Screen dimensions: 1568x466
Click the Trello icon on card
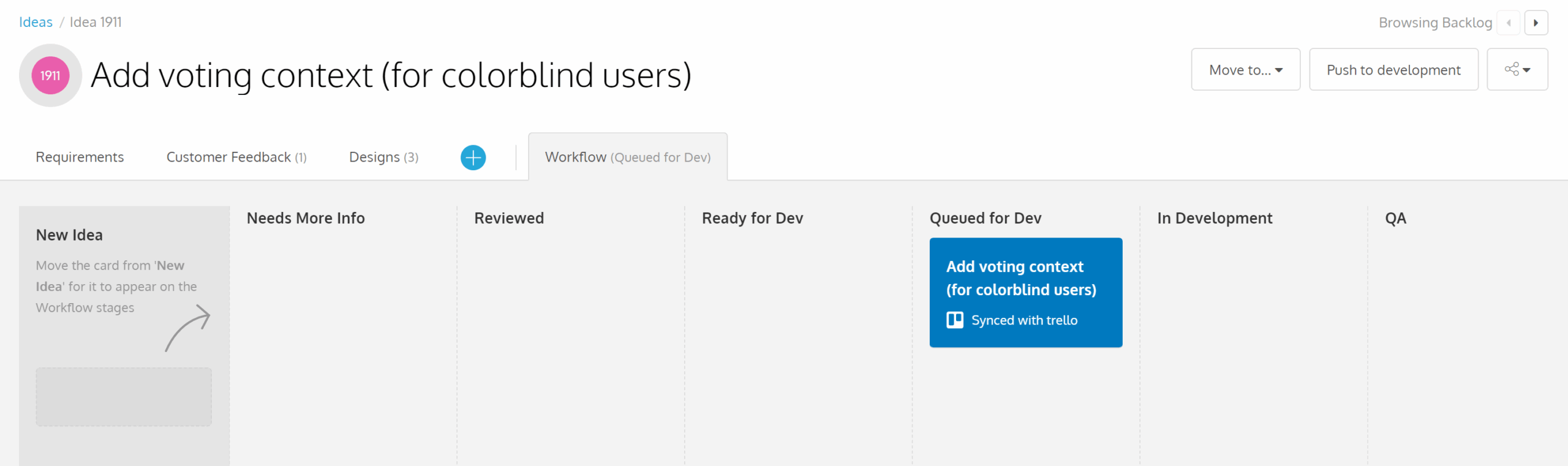coord(954,320)
